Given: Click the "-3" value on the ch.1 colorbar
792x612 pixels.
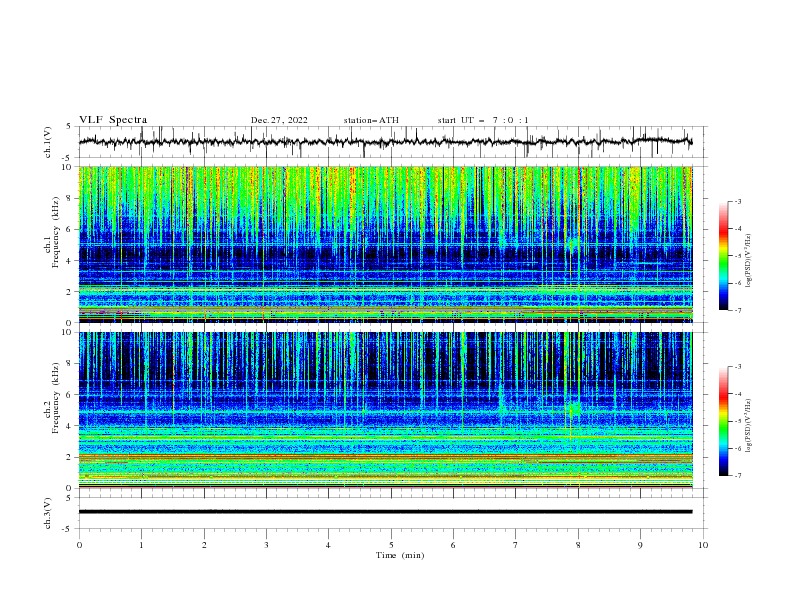Looking at the screenshot, I should click(737, 201).
